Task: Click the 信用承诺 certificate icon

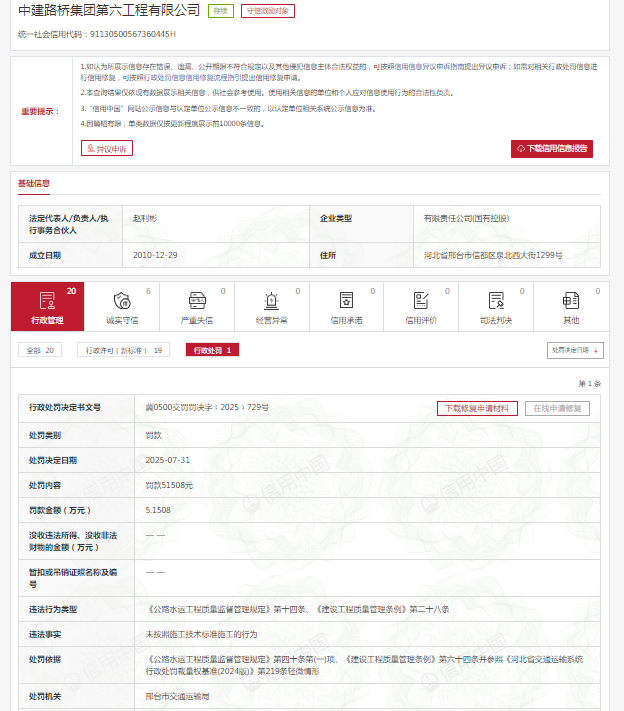Action: (x=346, y=300)
